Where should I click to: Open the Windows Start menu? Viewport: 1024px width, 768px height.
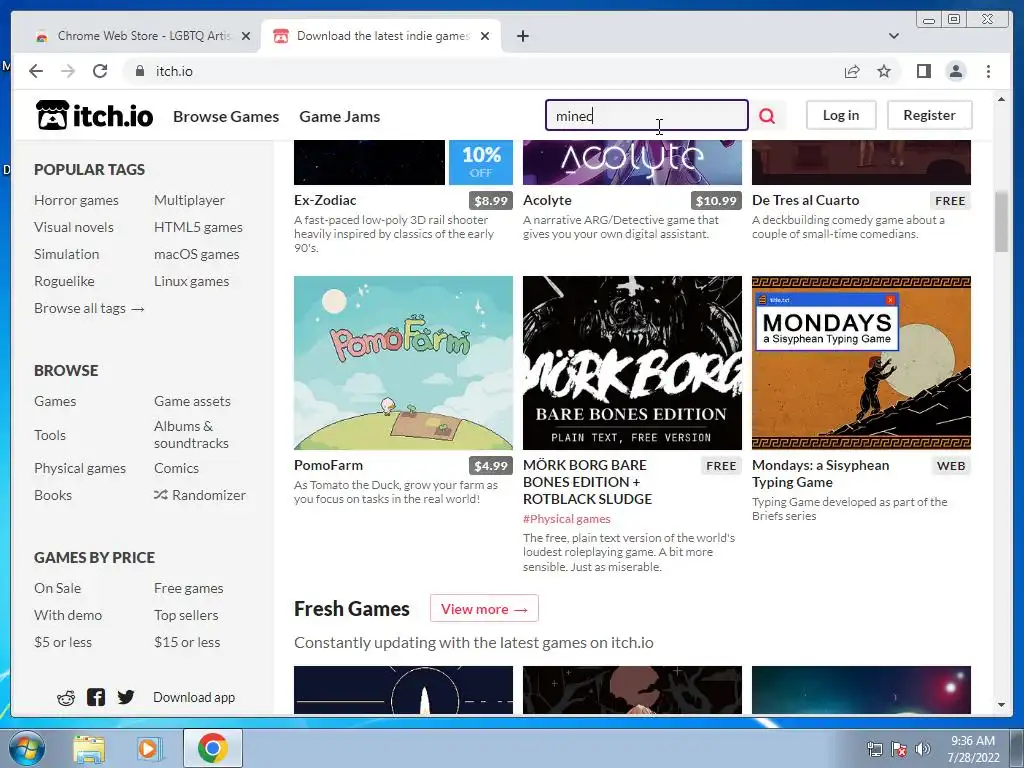click(27, 748)
